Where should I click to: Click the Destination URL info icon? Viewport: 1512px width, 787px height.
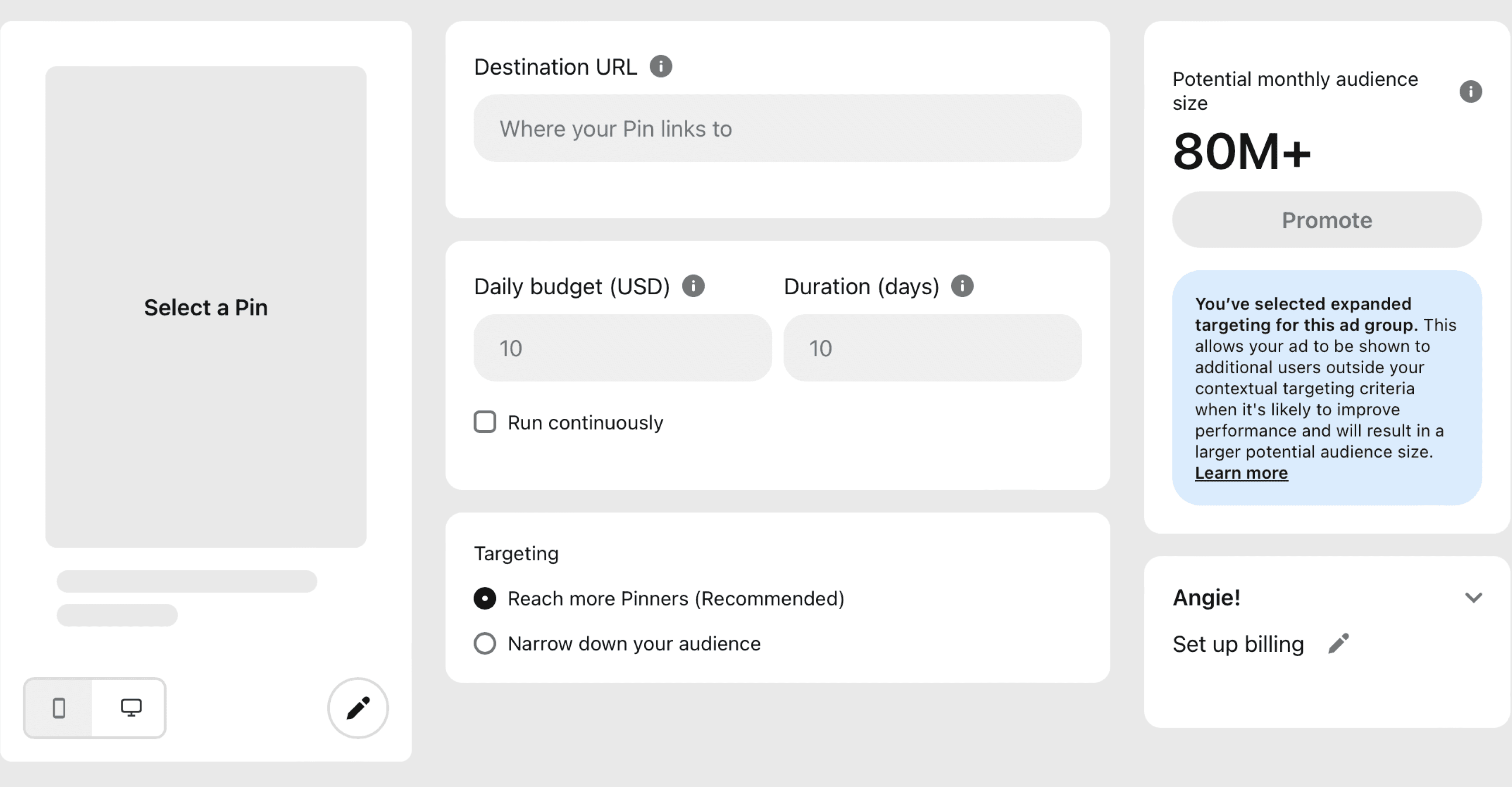[x=660, y=66]
